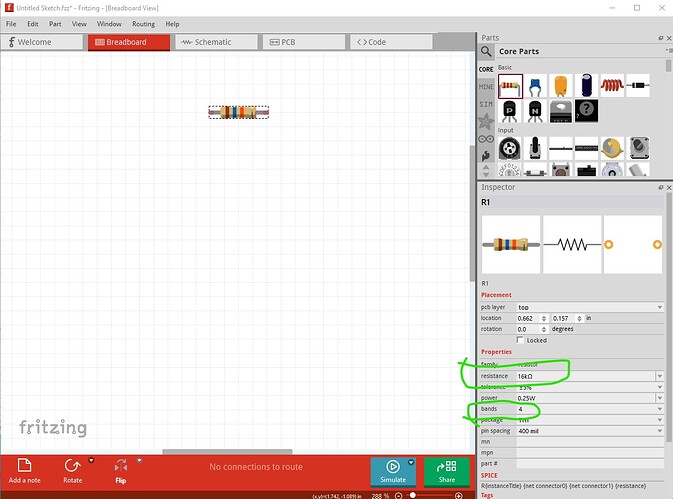This screenshot has width=673, height=499.
Task: Select the resistor part in Core Parts
Action: pos(510,86)
